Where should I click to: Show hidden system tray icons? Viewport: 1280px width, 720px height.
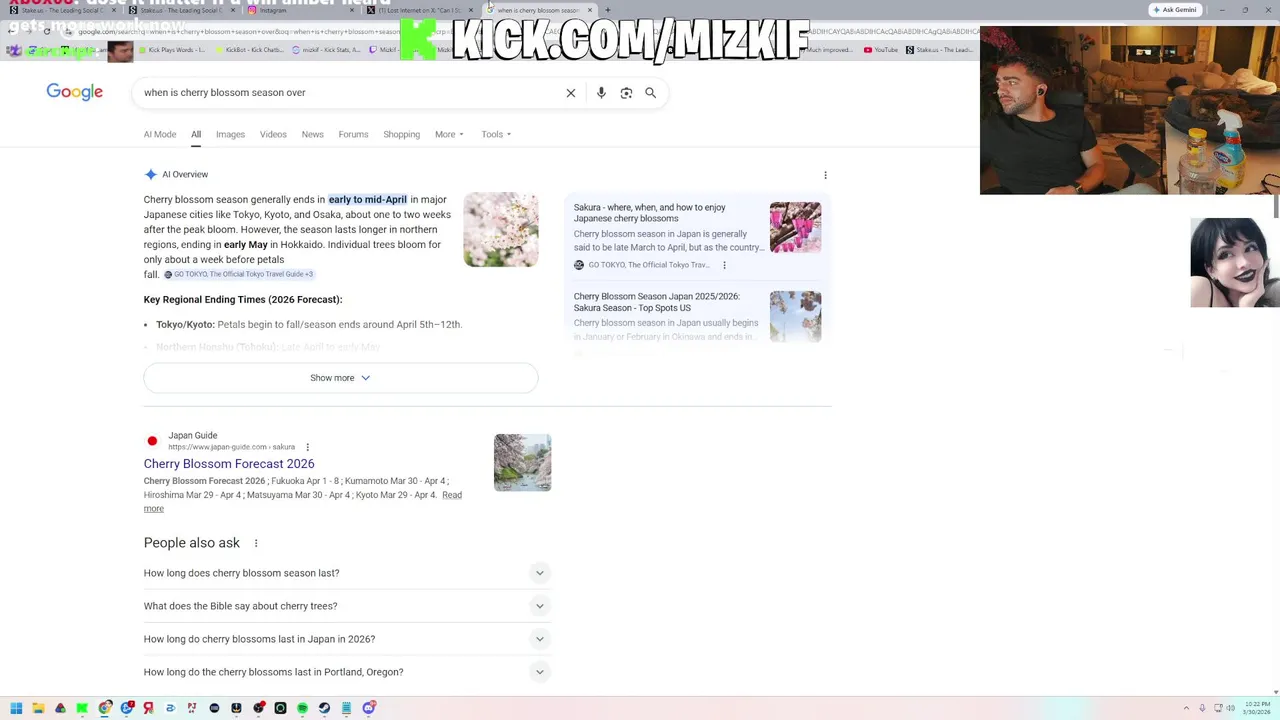point(1186,708)
